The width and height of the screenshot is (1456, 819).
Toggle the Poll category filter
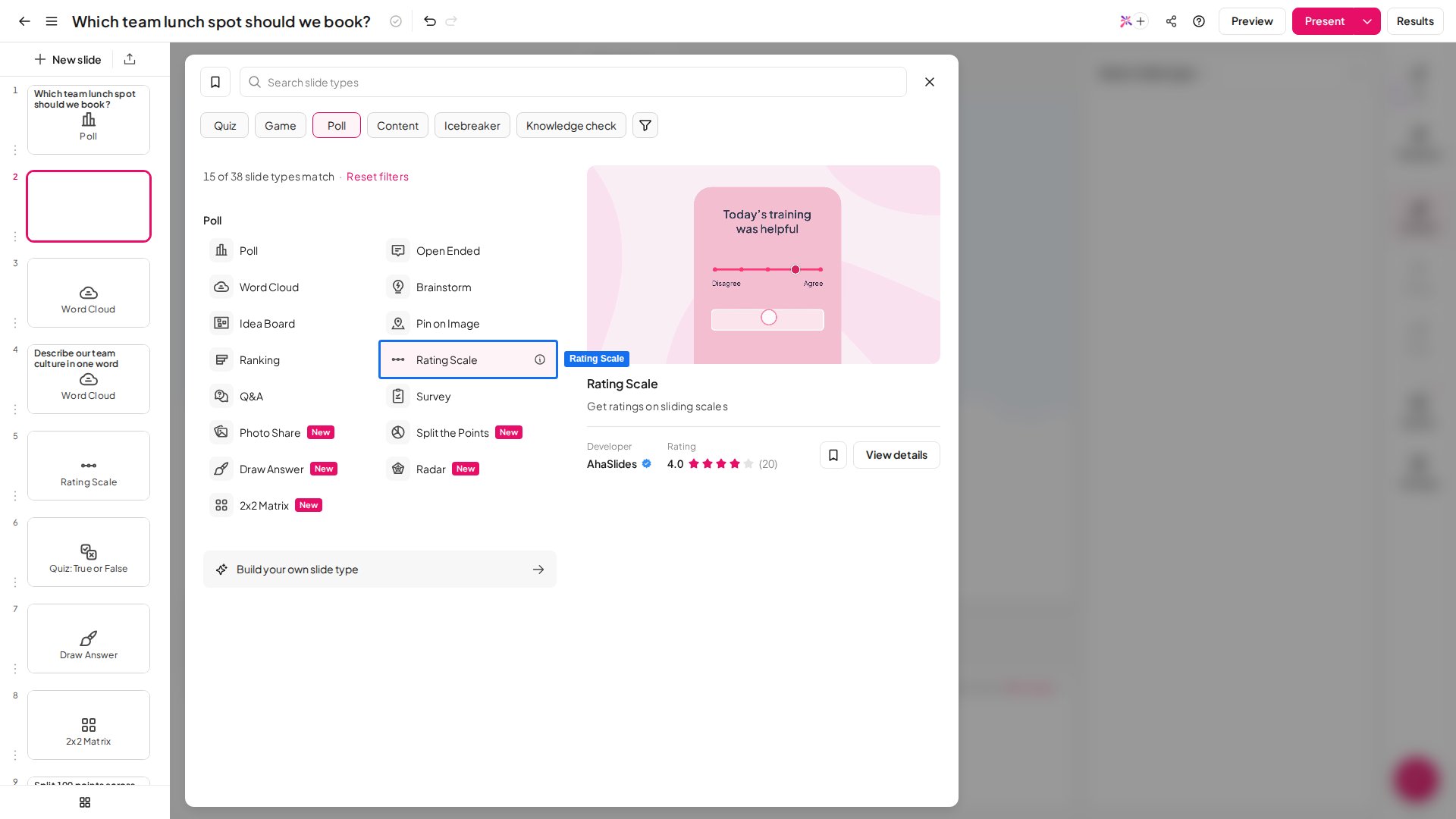337,125
